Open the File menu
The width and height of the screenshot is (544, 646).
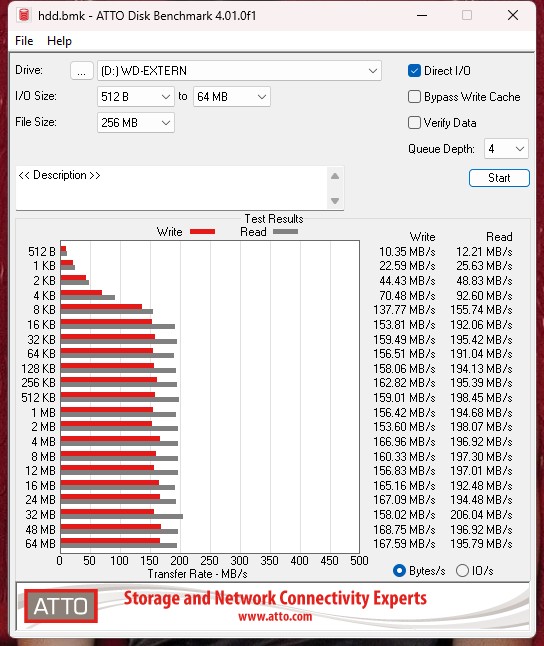24,41
